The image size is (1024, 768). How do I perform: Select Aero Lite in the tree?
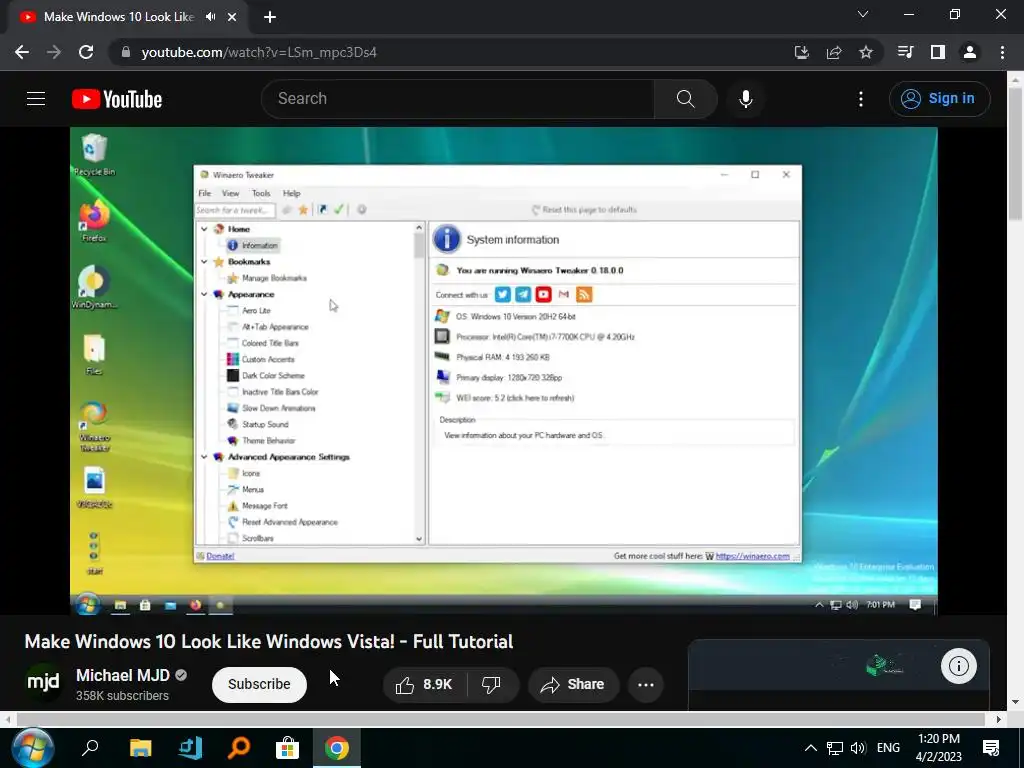coord(256,311)
